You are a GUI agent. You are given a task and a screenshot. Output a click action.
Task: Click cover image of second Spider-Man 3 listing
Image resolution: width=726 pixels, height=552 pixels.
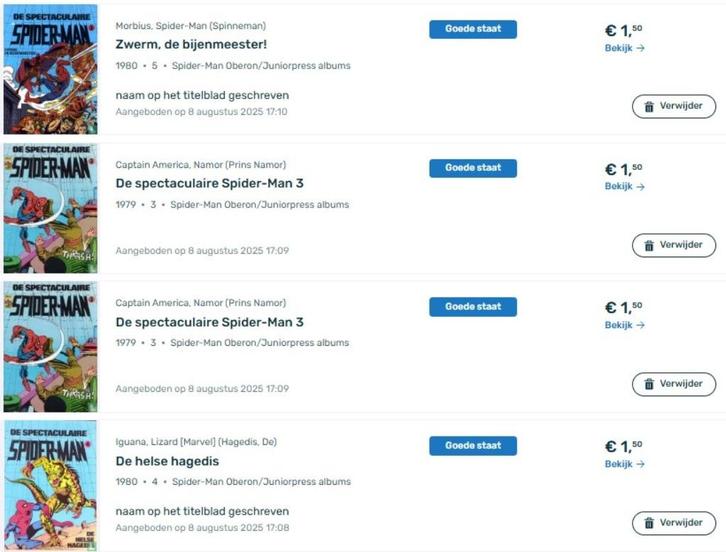[x=49, y=347]
